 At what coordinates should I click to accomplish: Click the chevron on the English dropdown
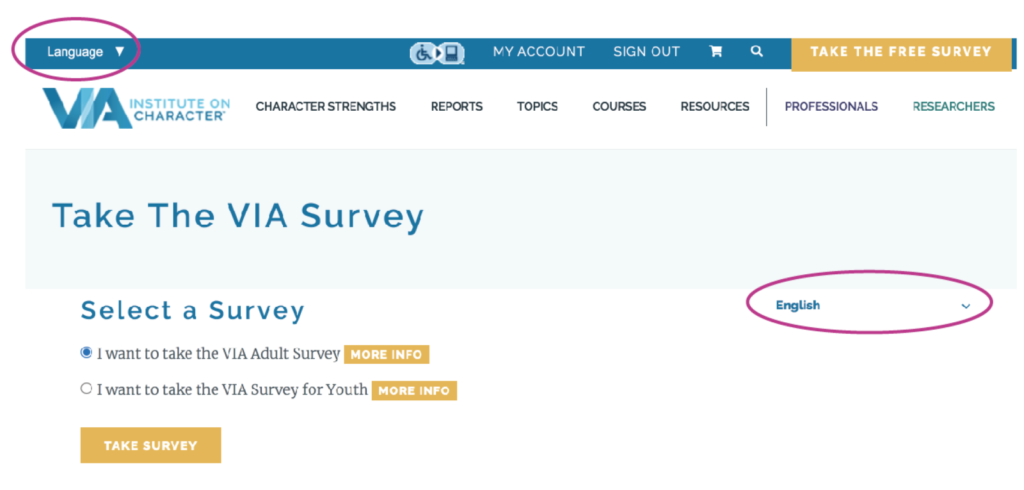[966, 306]
